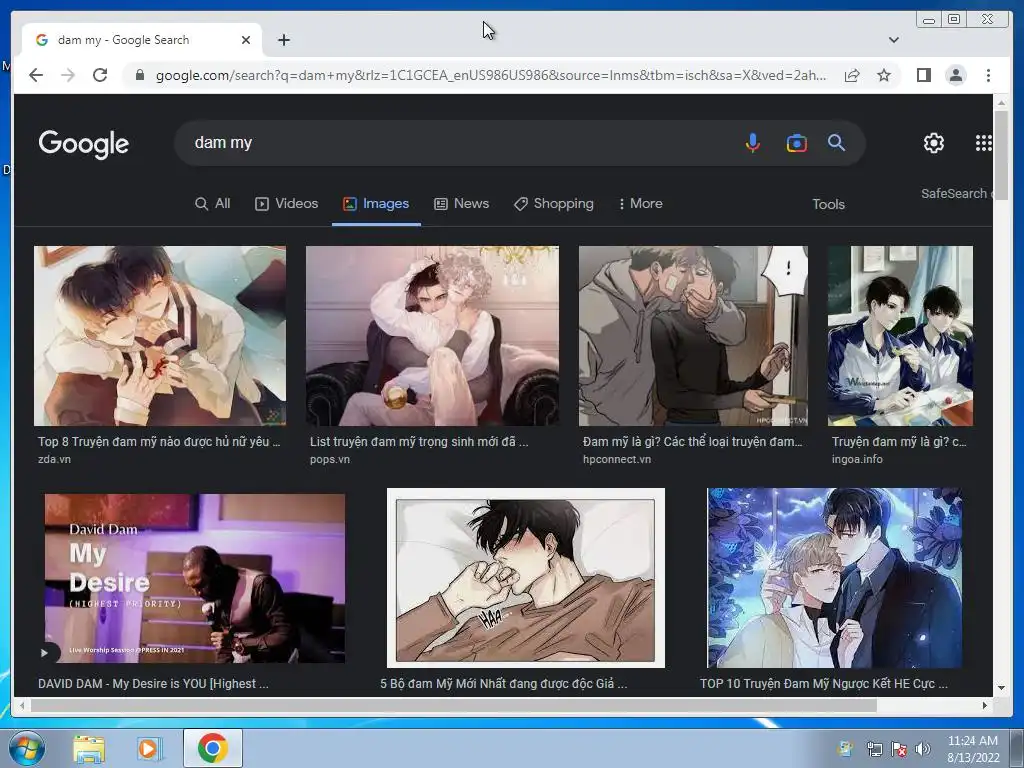This screenshot has width=1024, height=768.
Task: Close the 'dam my - Google Search' tab
Action: click(x=246, y=40)
